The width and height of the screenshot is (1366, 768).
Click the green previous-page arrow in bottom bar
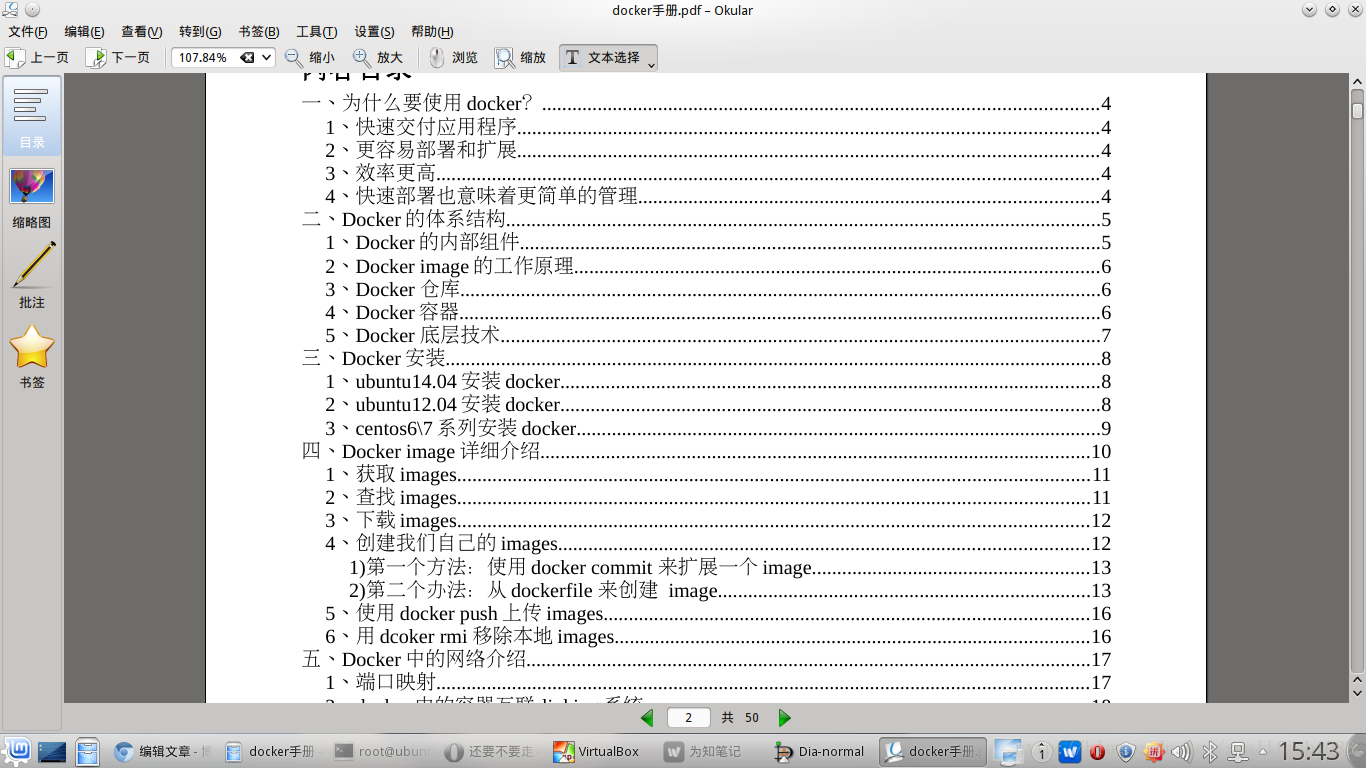tap(647, 718)
